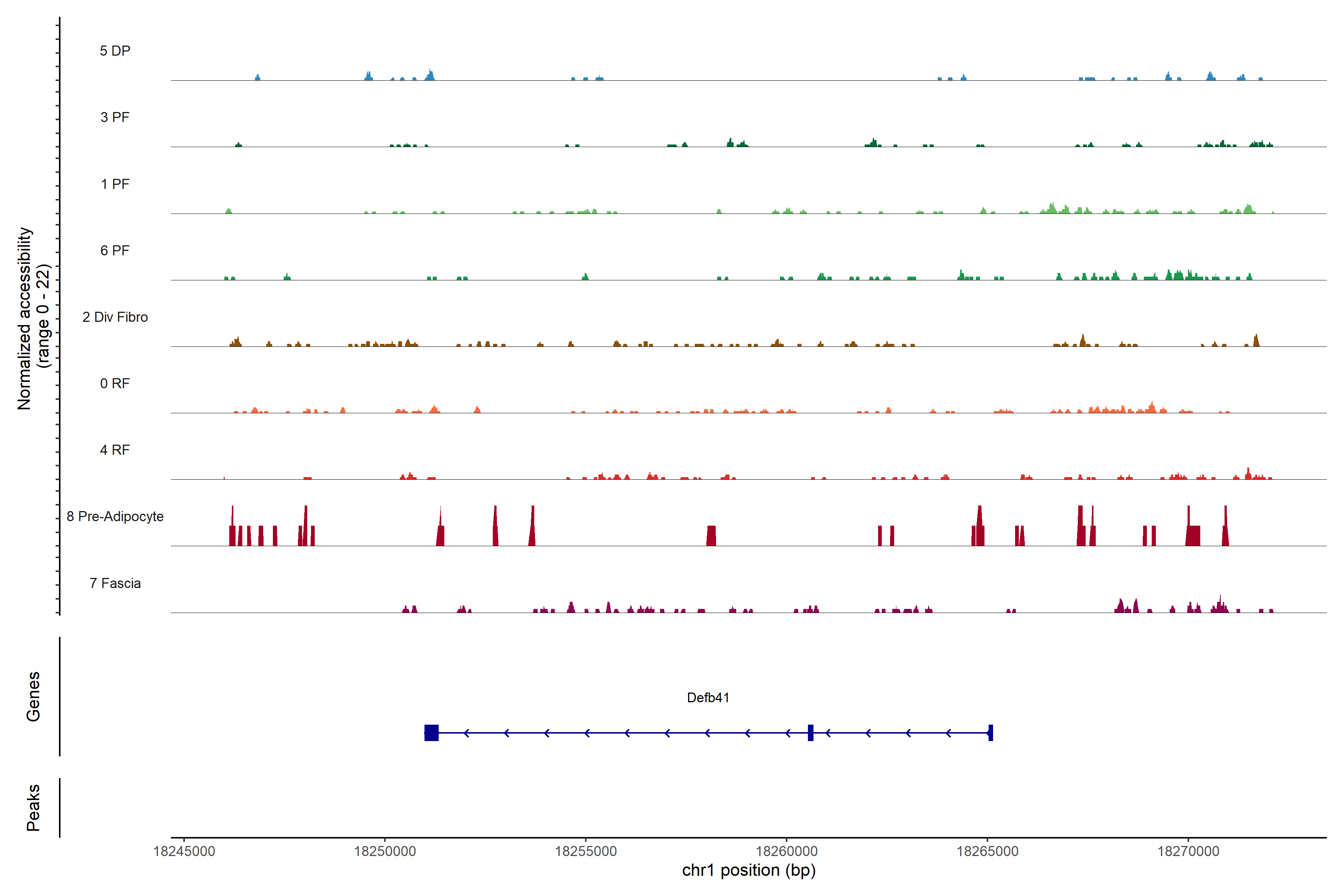
Task: Click the 4 RF track label
Action: pos(115,450)
